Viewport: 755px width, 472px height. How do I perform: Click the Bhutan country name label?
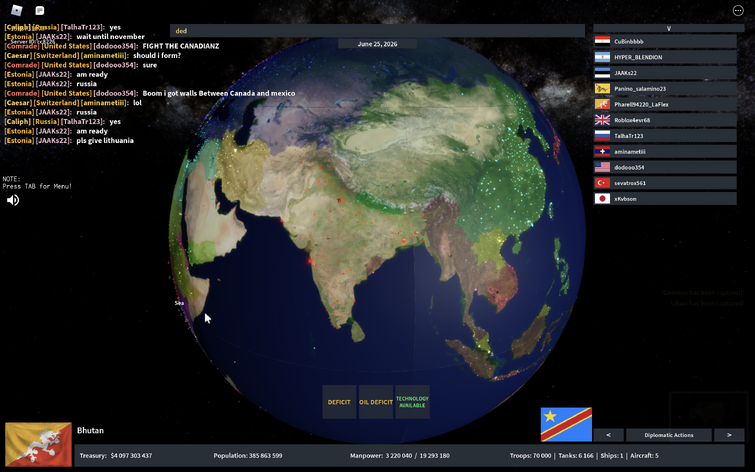click(90, 430)
